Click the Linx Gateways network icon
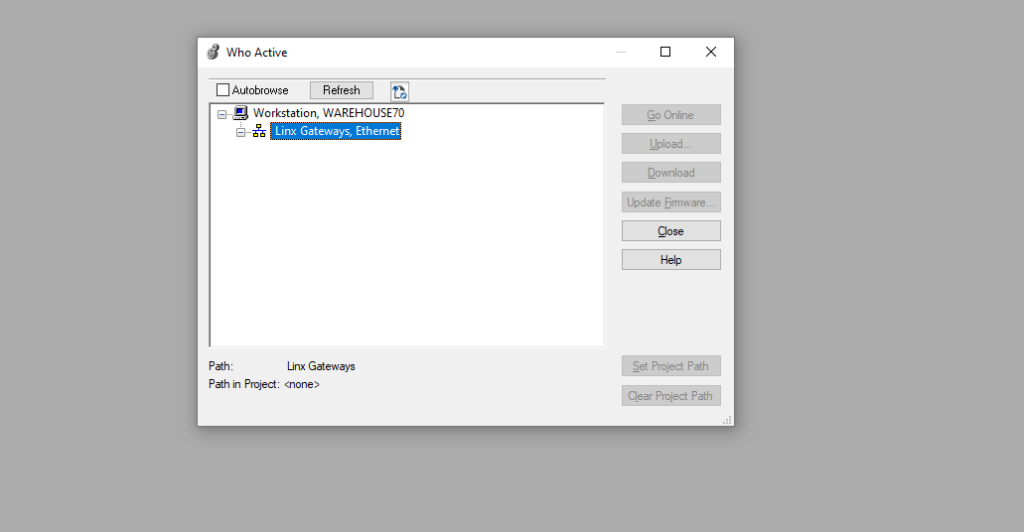This screenshot has height=532, width=1024. tap(259, 131)
